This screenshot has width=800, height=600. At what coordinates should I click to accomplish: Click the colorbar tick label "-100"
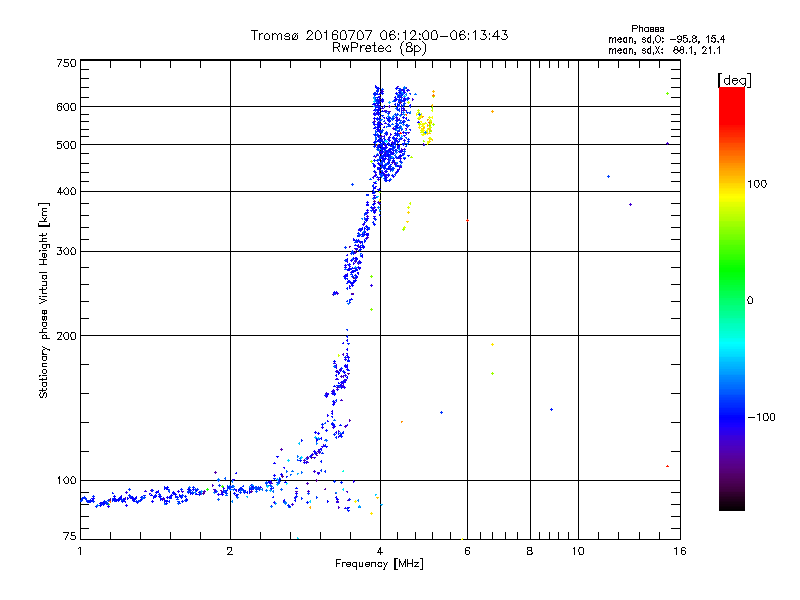point(761,417)
